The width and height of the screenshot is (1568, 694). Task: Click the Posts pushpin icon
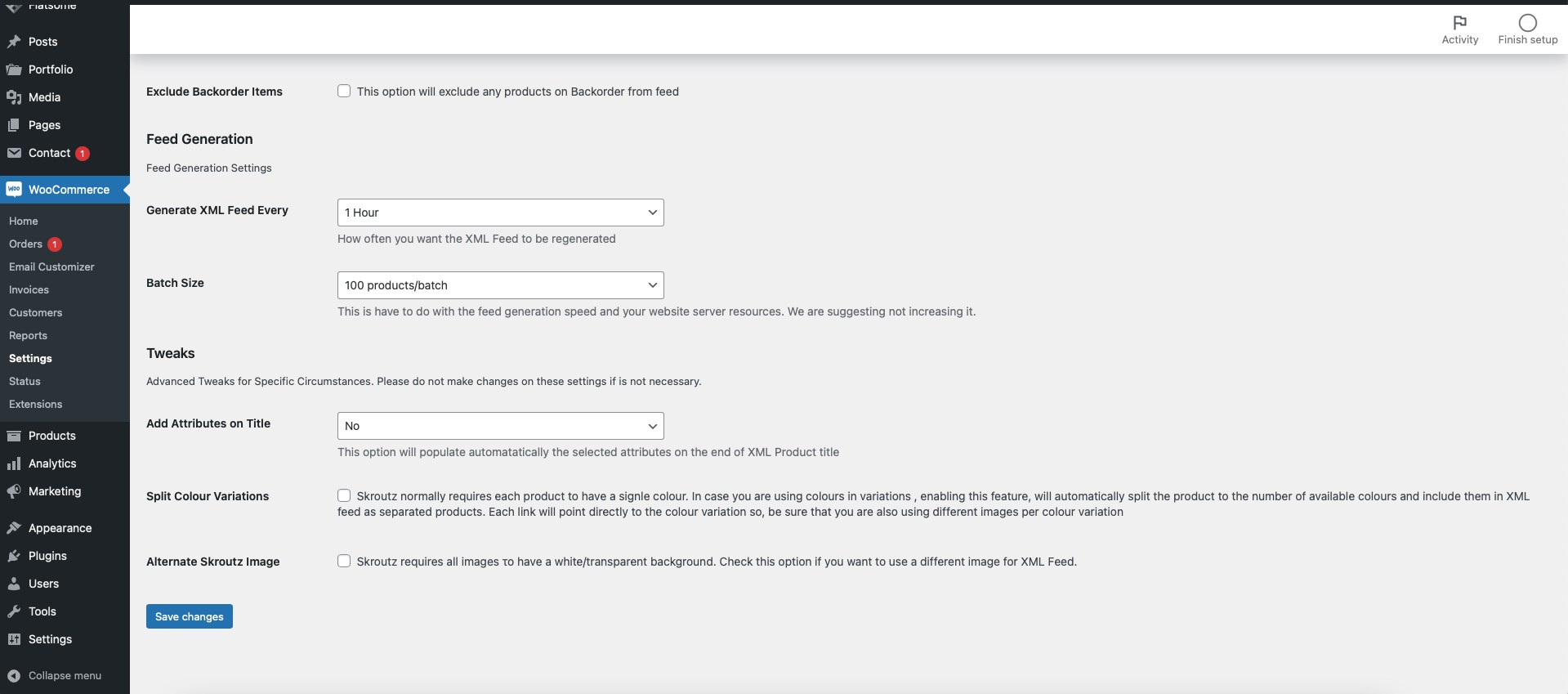[14, 42]
